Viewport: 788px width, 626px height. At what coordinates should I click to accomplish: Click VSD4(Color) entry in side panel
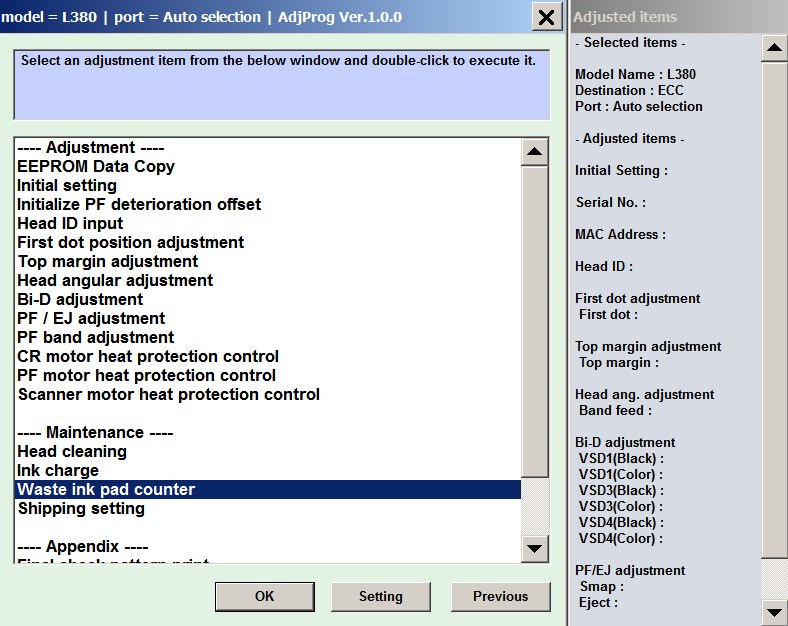tap(621, 539)
